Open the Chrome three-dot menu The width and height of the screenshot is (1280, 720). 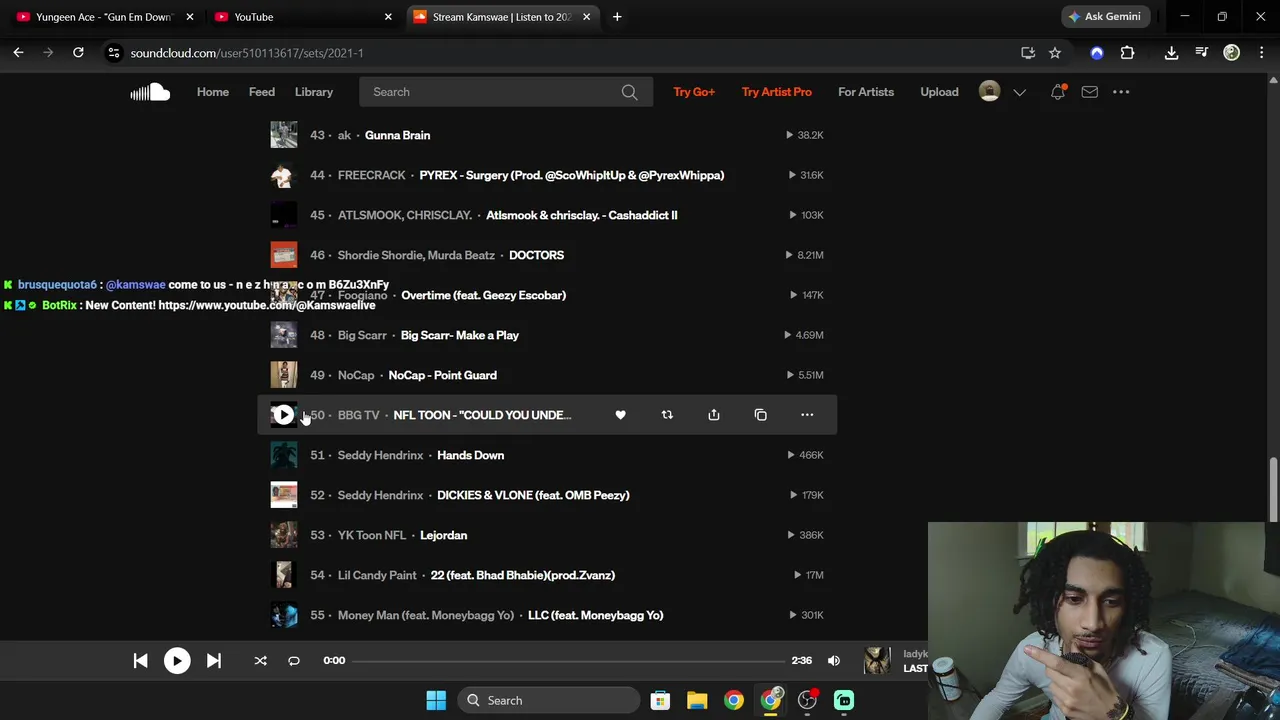coord(1260,53)
